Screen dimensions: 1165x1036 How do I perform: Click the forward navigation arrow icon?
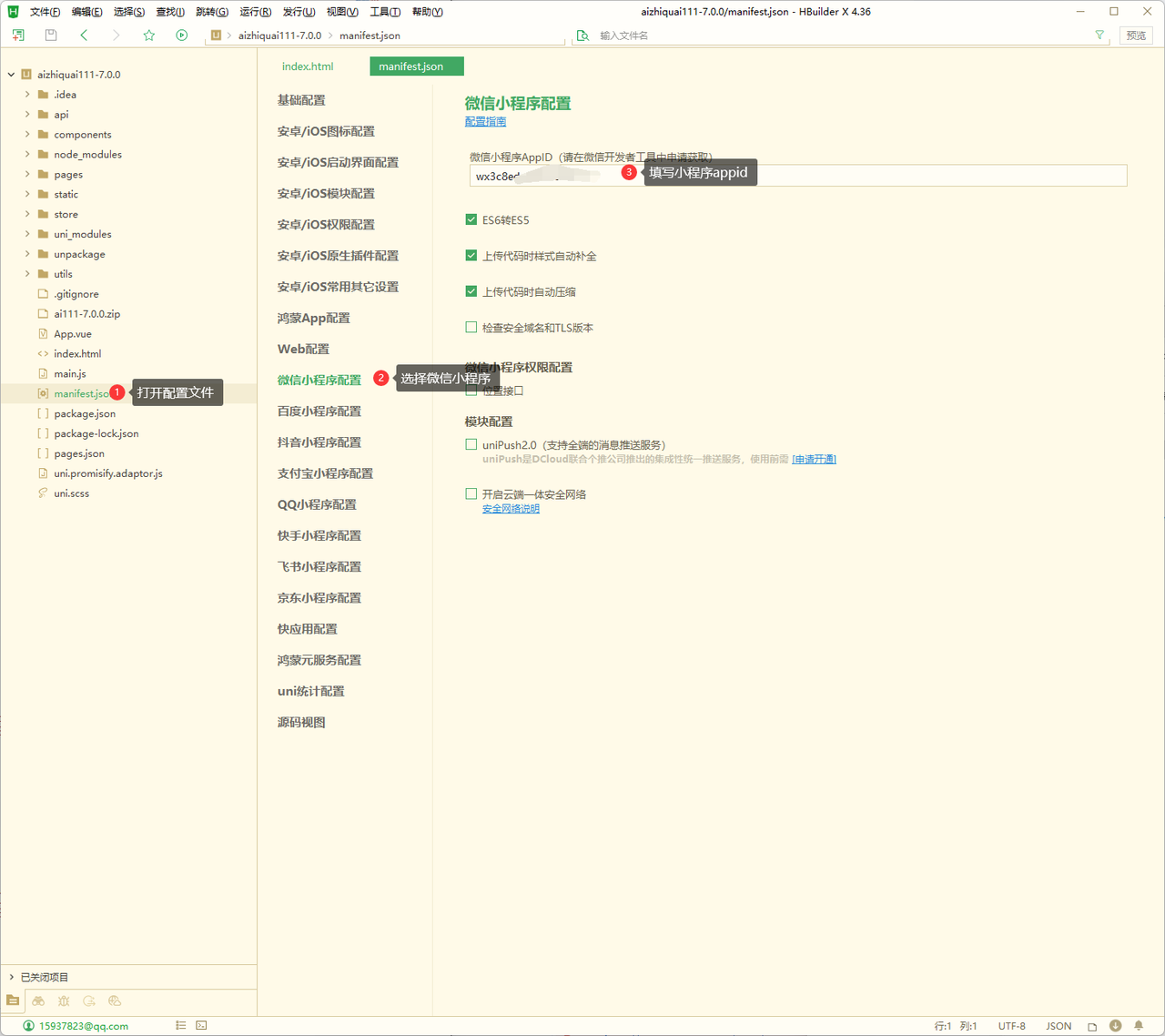click(x=116, y=35)
